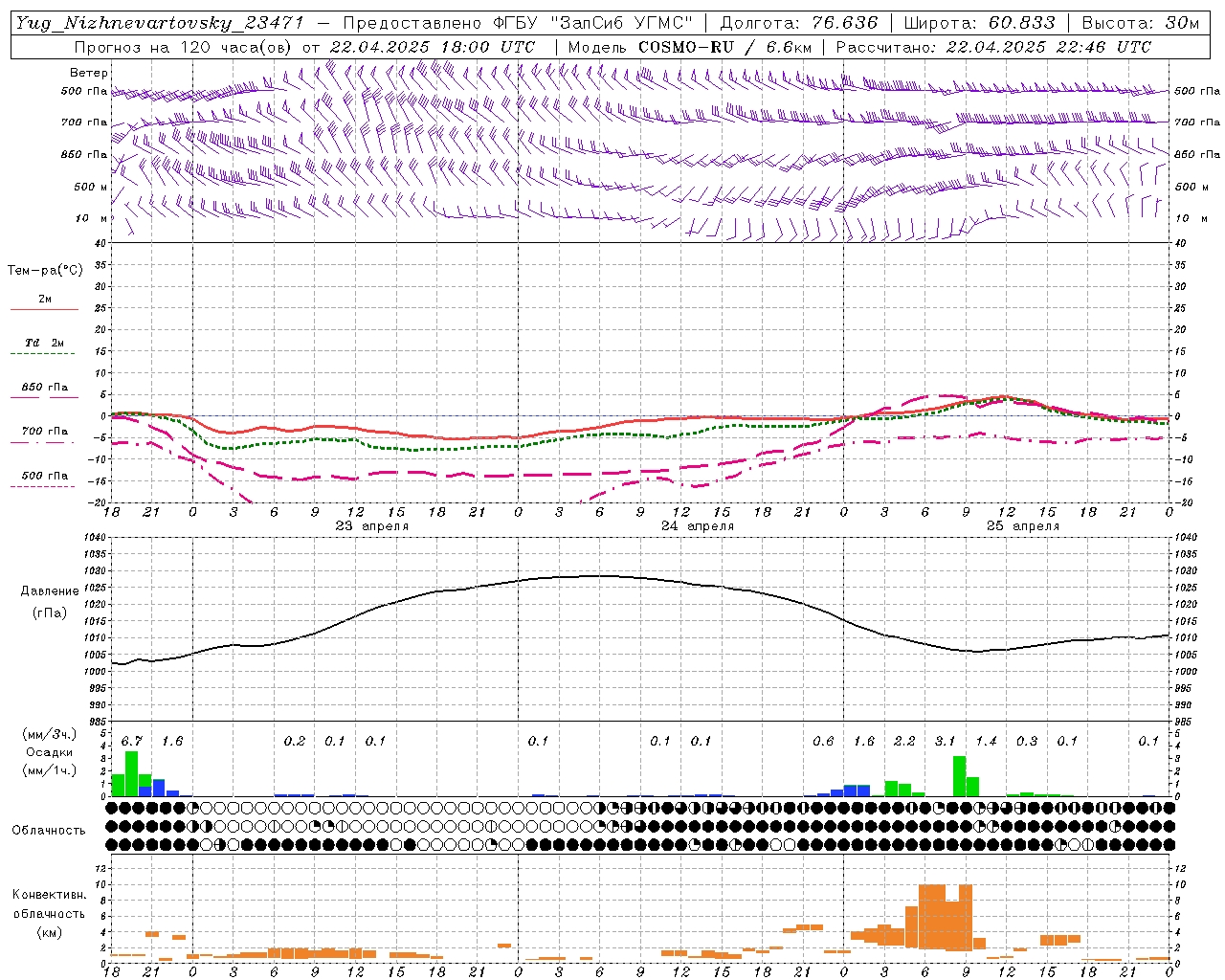Click the (мм/3ч.) precipitation unit label
Image resolution: width=1225 pixels, height=980 pixels.
tap(49, 734)
